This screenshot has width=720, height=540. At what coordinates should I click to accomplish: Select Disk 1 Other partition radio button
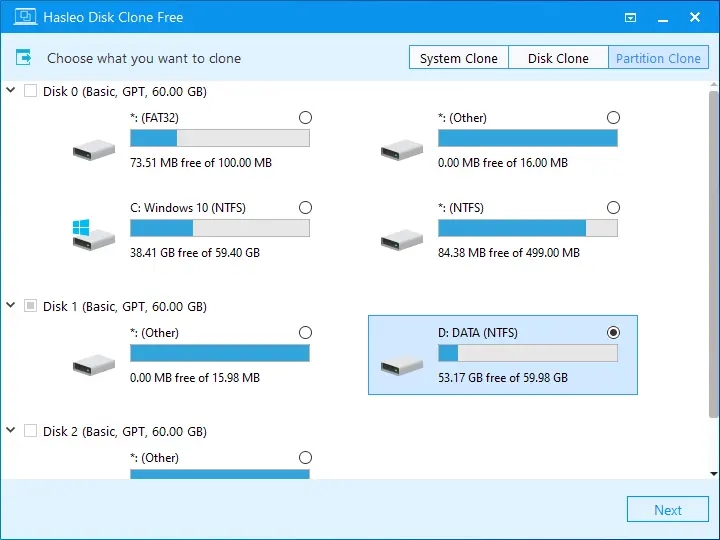pyautogui.click(x=305, y=332)
